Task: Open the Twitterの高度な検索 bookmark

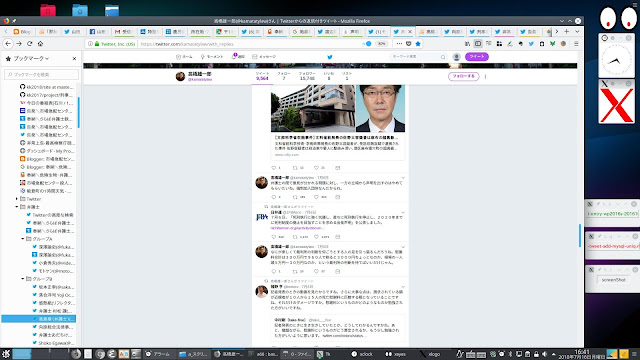Action: click(x=50, y=215)
